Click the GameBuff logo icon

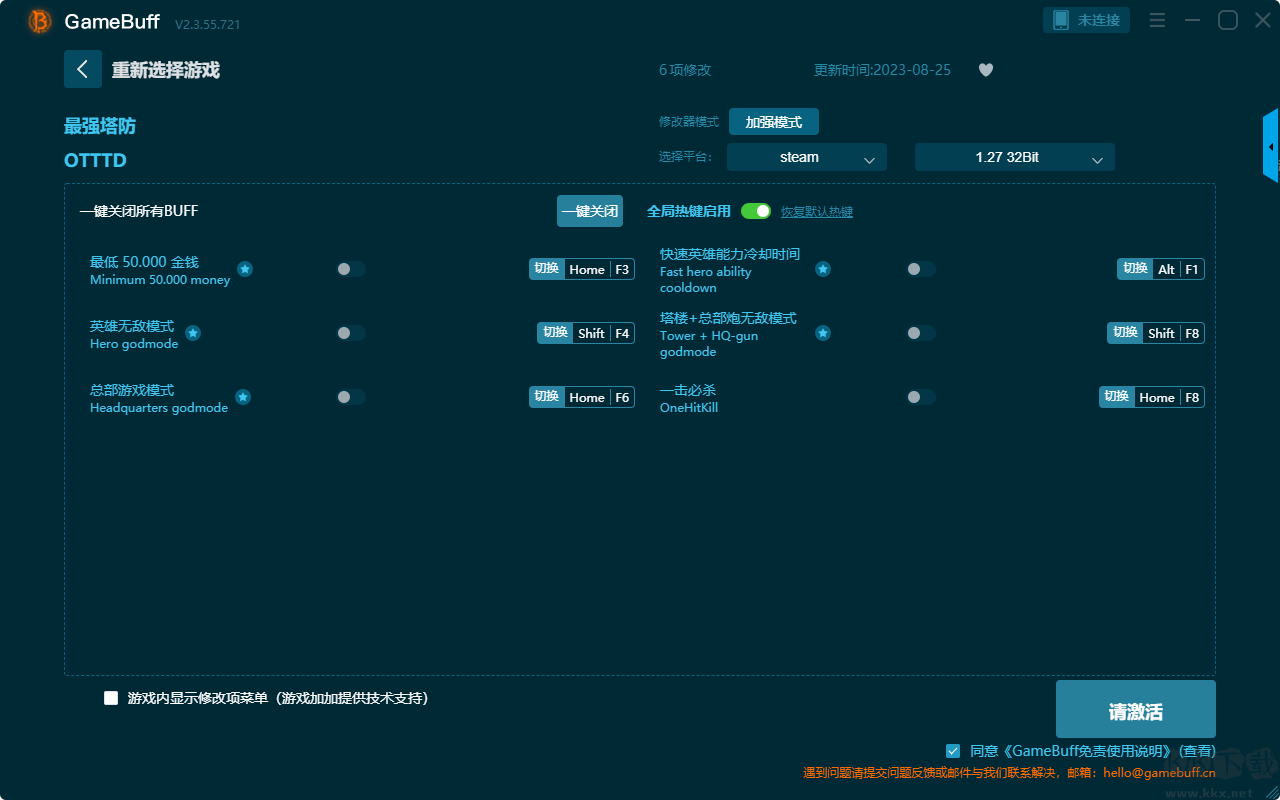(x=40, y=21)
